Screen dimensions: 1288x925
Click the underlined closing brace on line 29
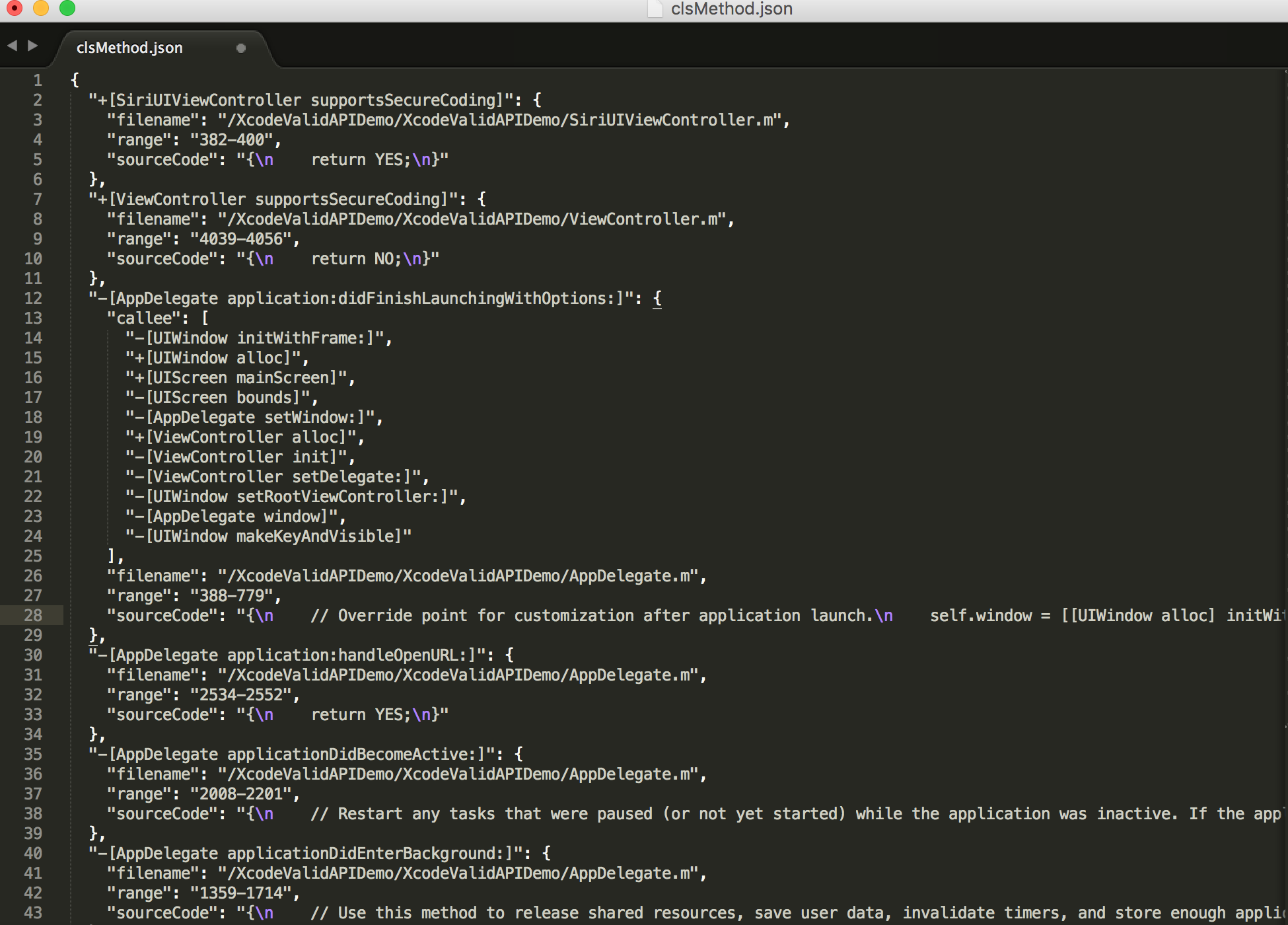coord(93,635)
